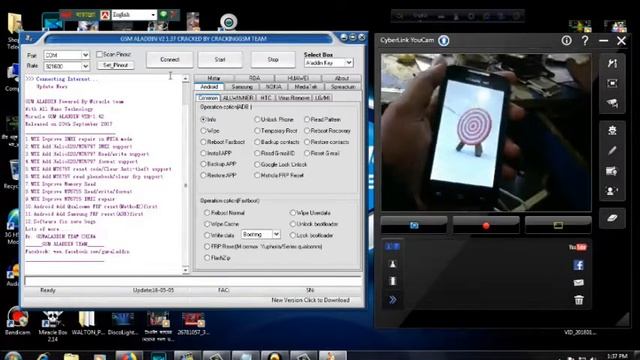This screenshot has height=360, width=640.
Task: Expand YouCam library double-arrow icon
Action: click(392, 300)
